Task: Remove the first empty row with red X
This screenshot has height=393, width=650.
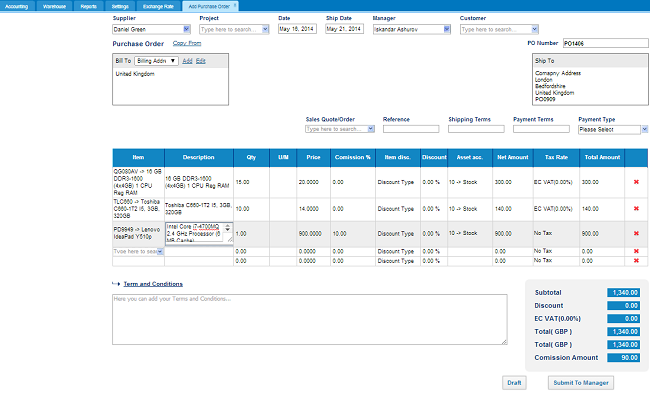Action: (636, 251)
